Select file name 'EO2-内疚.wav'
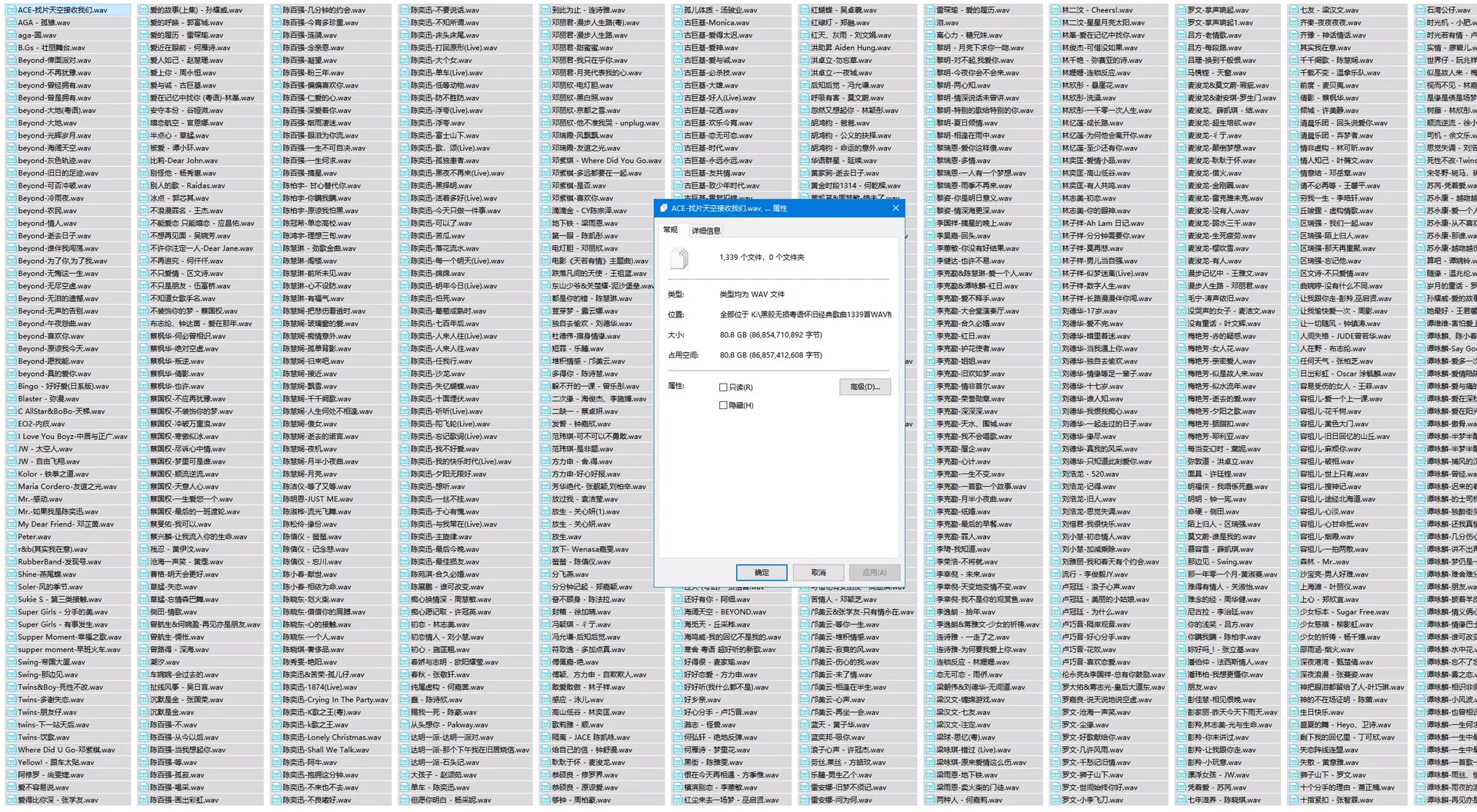Image resolution: width=1477 pixels, height=812 pixels. point(42,424)
